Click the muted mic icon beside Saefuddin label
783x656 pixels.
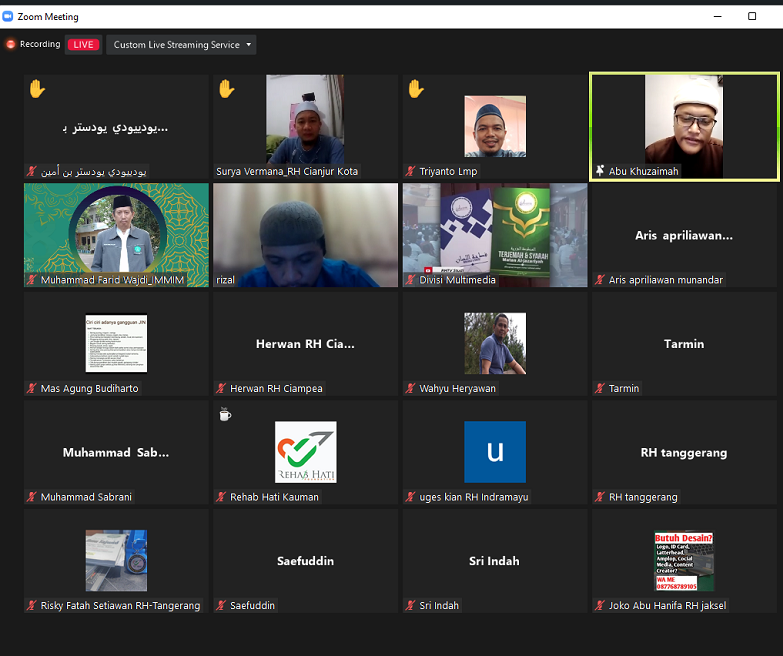click(221, 605)
